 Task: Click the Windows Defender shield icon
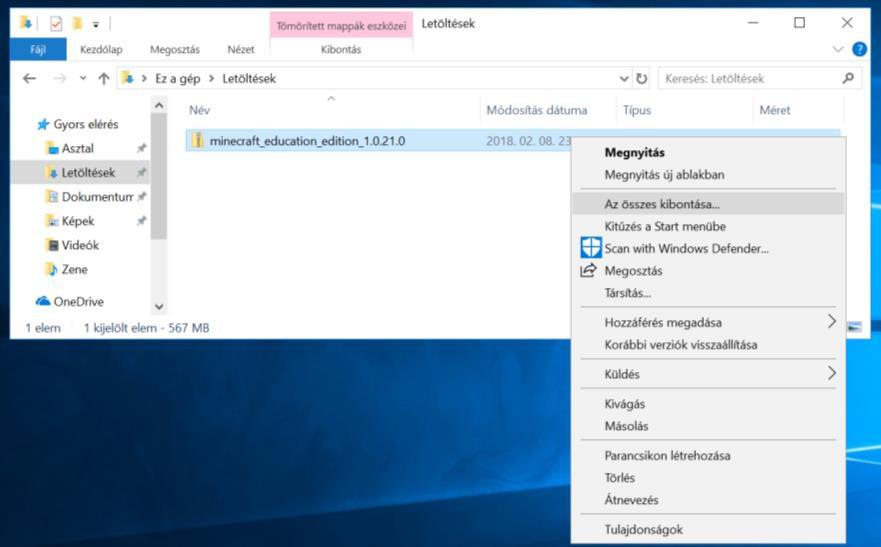coord(591,248)
